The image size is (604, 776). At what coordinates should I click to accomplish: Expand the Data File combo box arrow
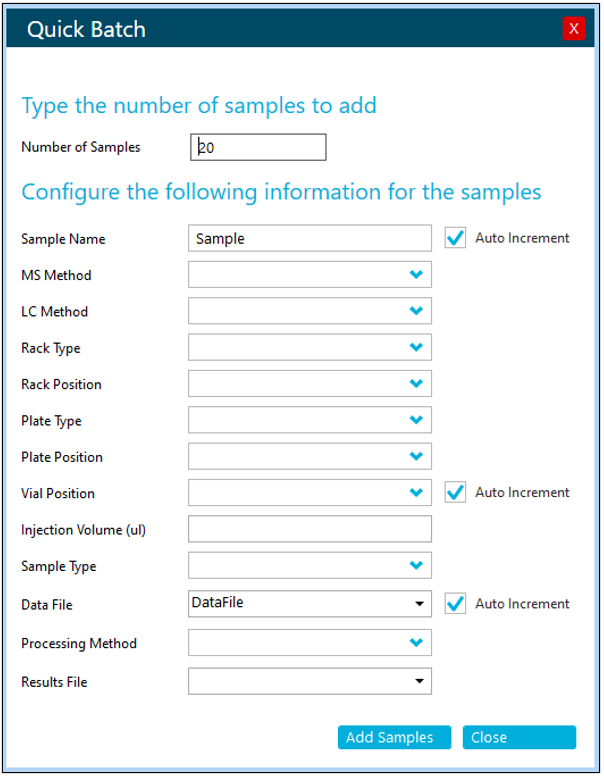419,603
